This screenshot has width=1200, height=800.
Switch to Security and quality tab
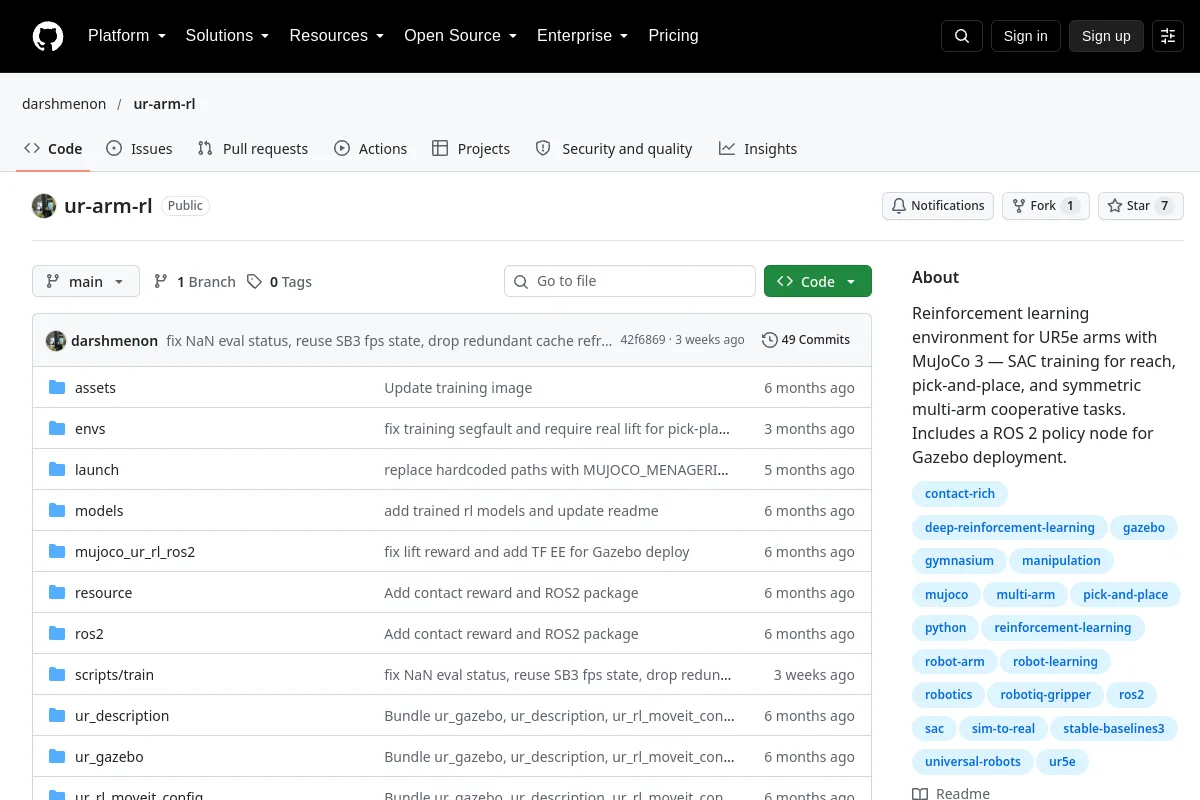614,148
